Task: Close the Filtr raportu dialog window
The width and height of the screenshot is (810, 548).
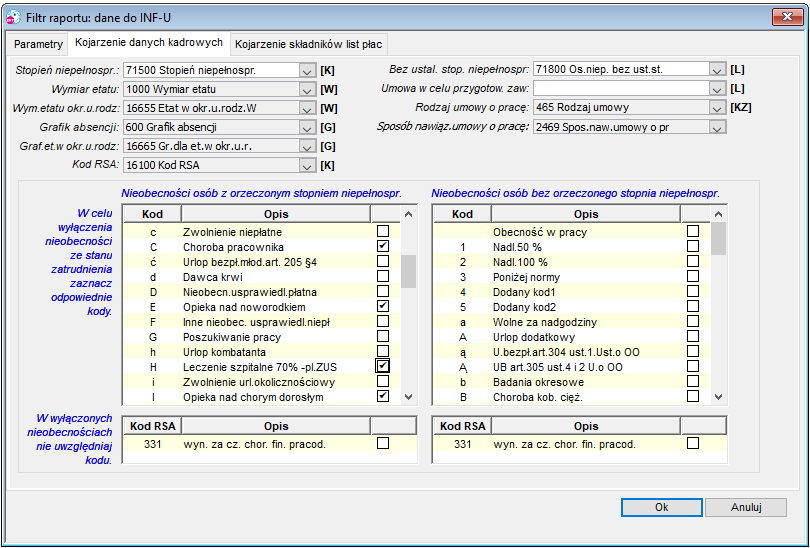Action: (x=787, y=17)
